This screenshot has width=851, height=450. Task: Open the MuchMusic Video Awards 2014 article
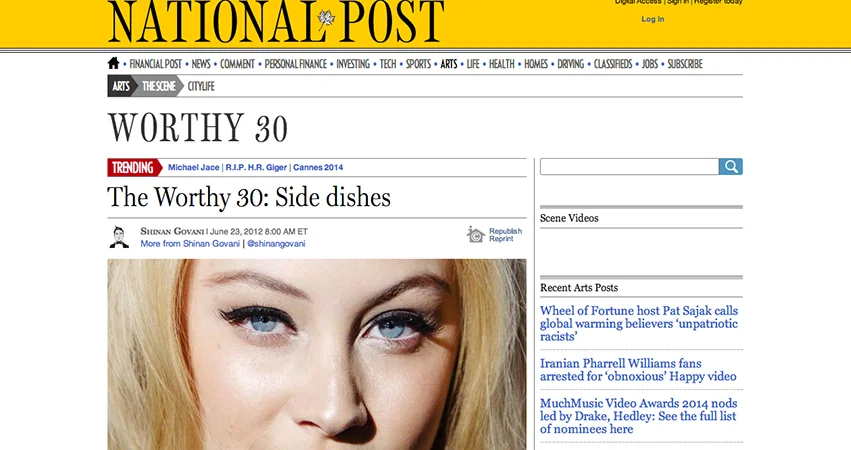tap(638, 416)
